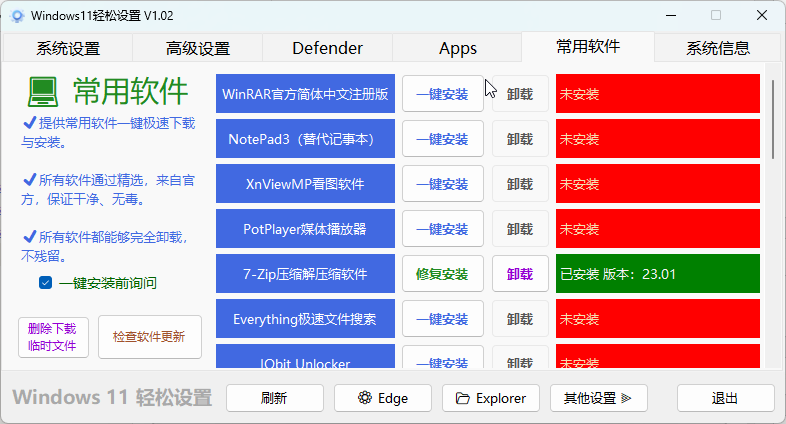Screen dimensions: 786x424
Task: Expand the 其他设置 menu button
Action: point(599,398)
